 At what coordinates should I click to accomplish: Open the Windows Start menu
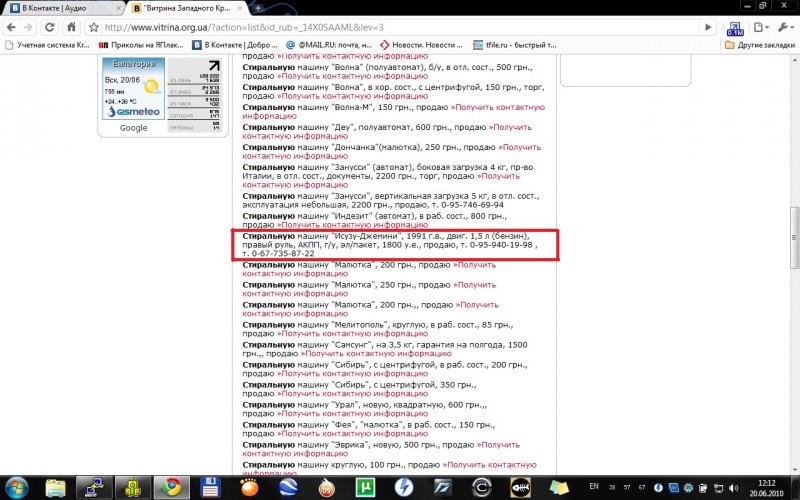[18, 487]
